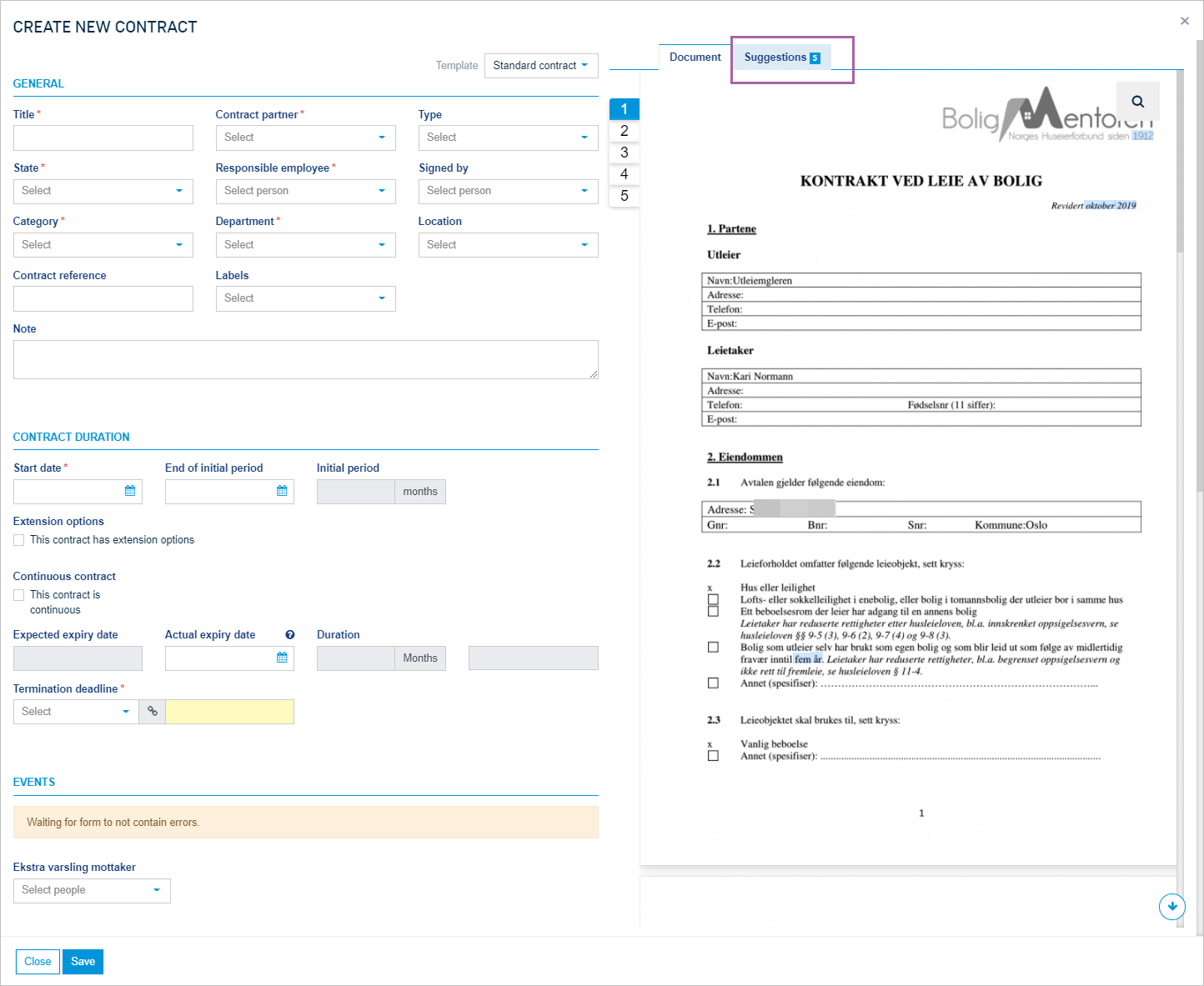
Task: Switch to the Suggestions tab
Action: (781, 57)
